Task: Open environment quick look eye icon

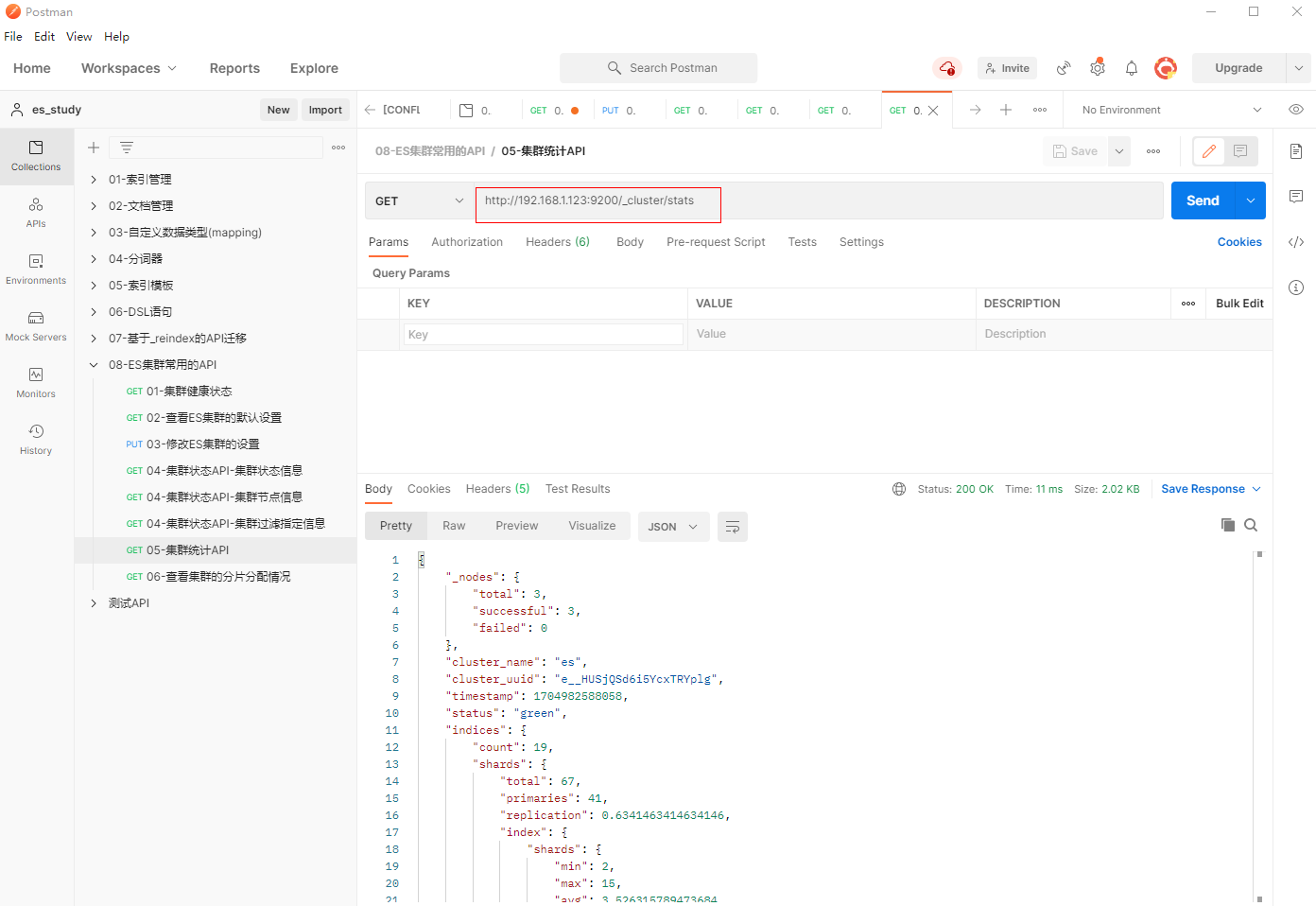Action: pyautogui.click(x=1296, y=110)
